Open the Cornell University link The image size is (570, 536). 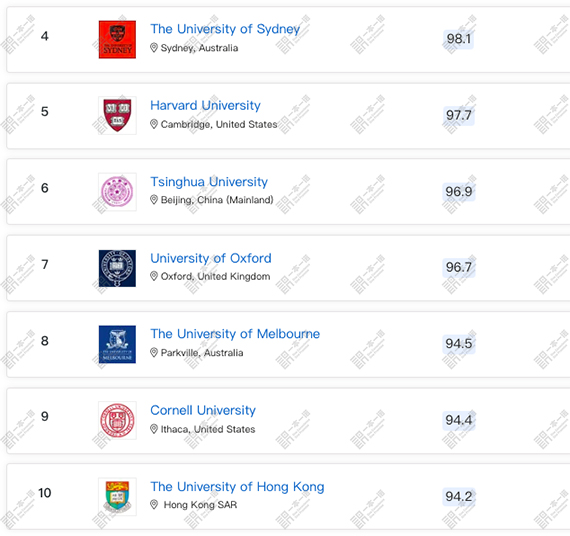click(x=203, y=410)
